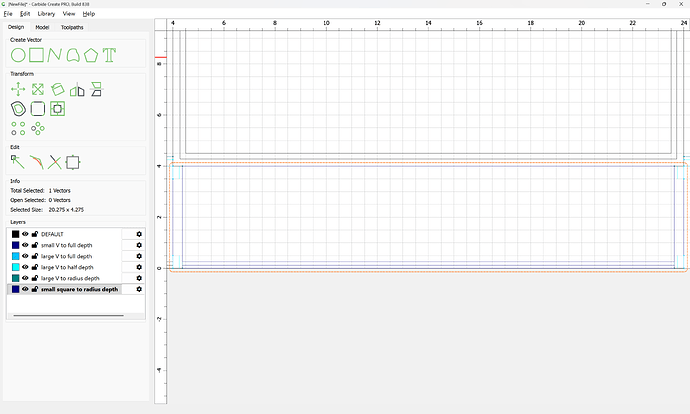690x414 pixels.
Task: Hide the DEFAULT layer with eye icon
Action: (26, 234)
